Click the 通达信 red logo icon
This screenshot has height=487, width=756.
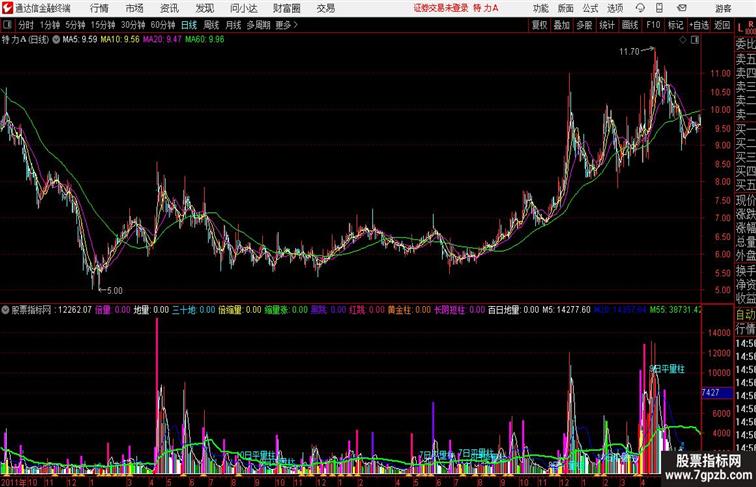click(x=7, y=8)
